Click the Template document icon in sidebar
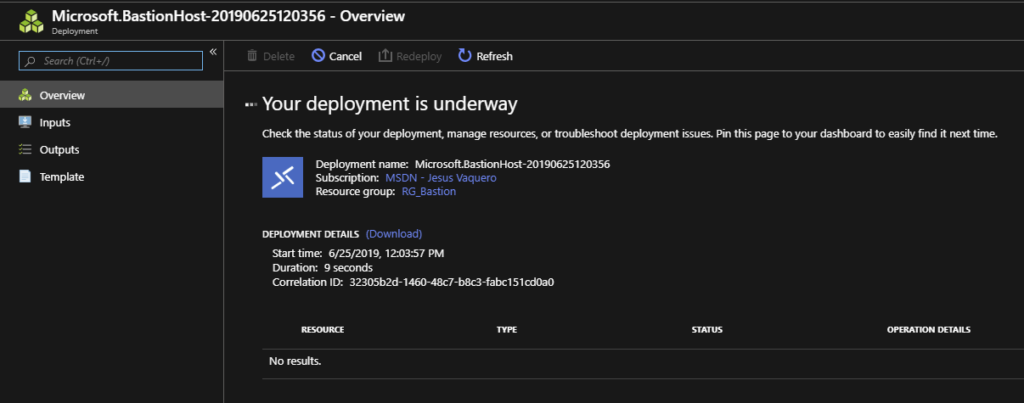Viewport: 1024px width, 403px height. click(x=25, y=177)
